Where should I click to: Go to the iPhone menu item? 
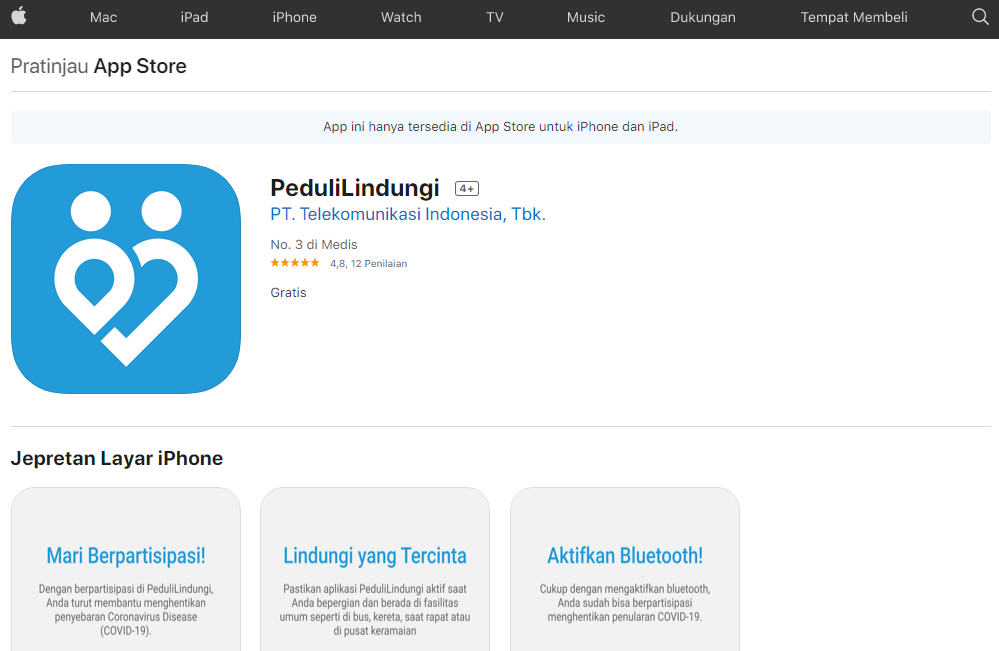tap(294, 17)
